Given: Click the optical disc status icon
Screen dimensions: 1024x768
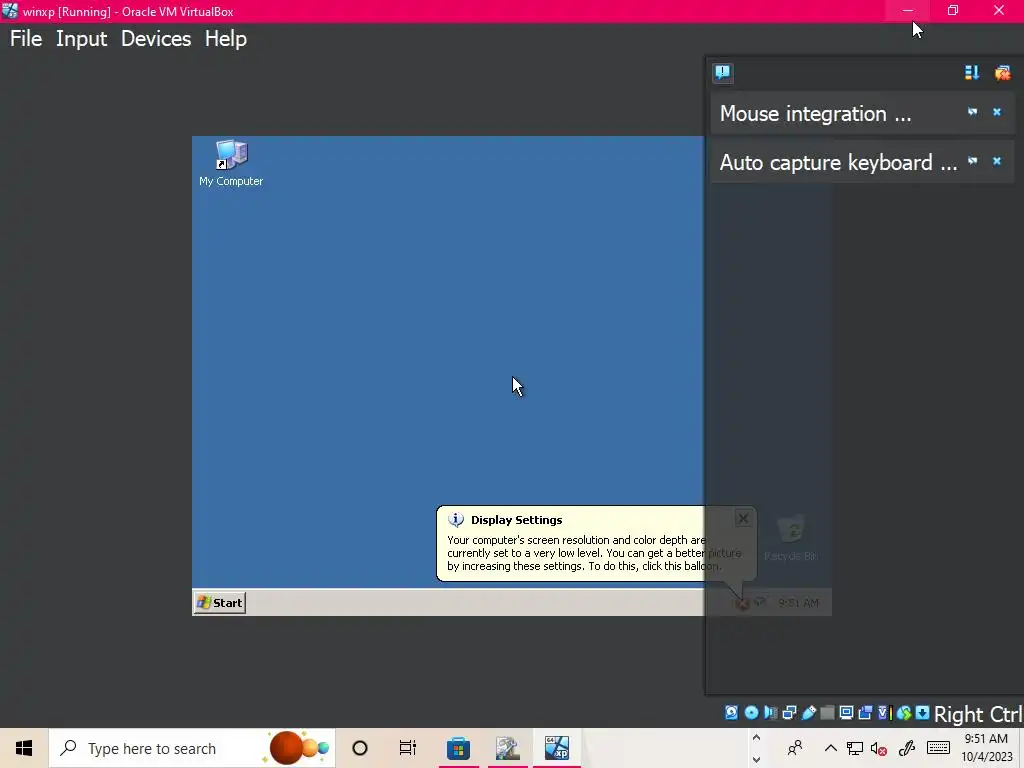Looking at the screenshot, I should [751, 712].
